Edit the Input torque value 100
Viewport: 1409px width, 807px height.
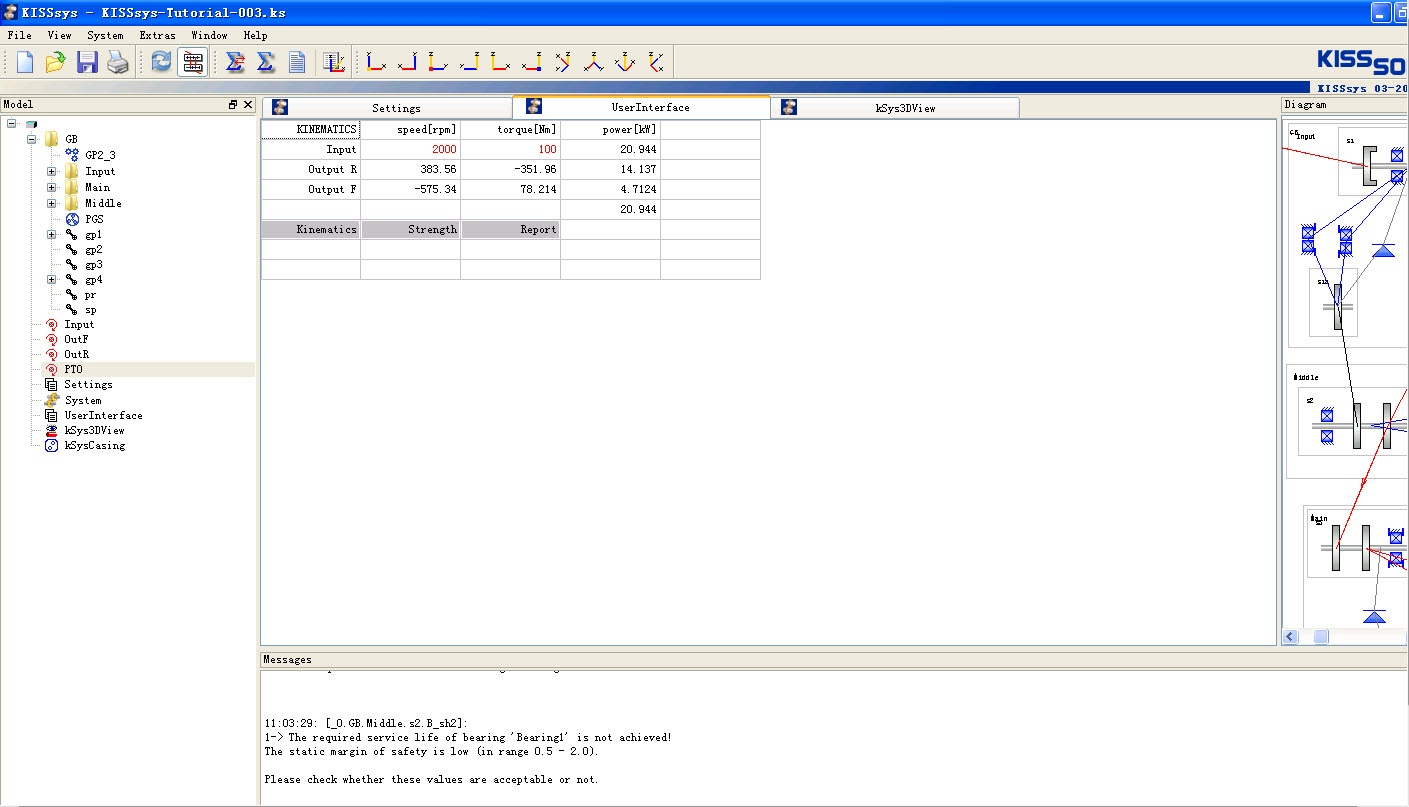511,149
